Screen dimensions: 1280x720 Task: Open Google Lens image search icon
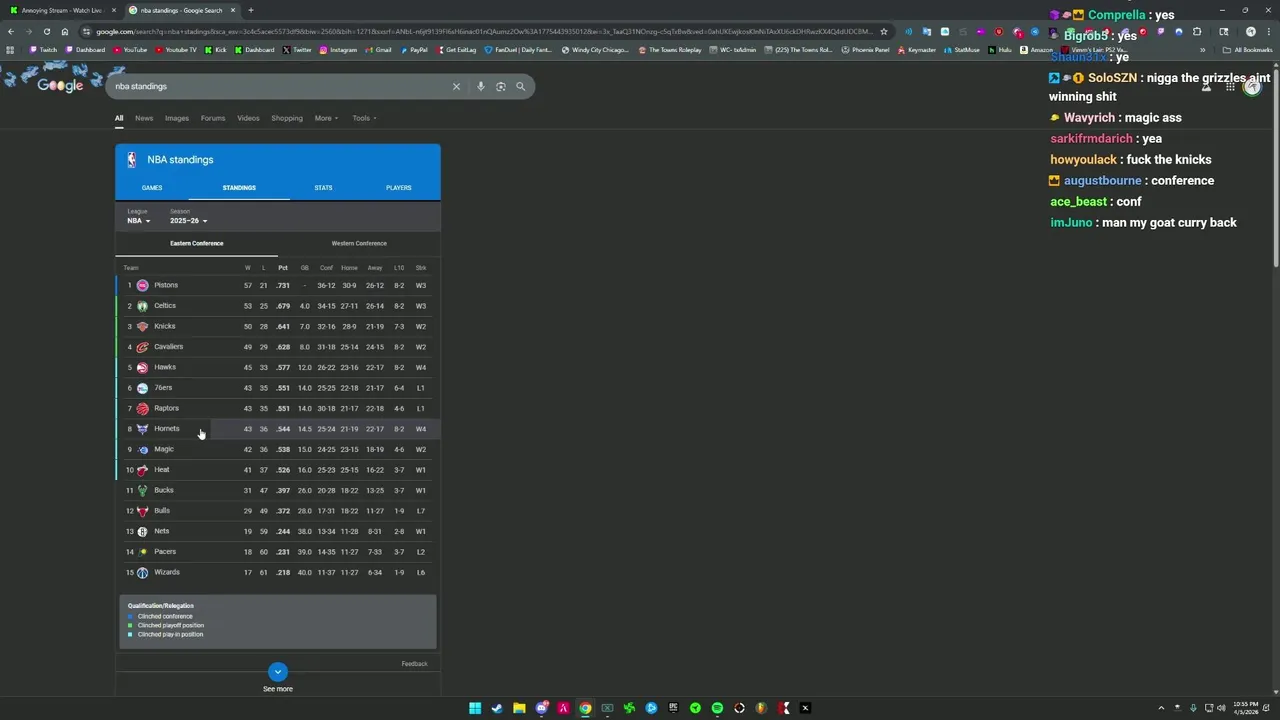tap(501, 87)
